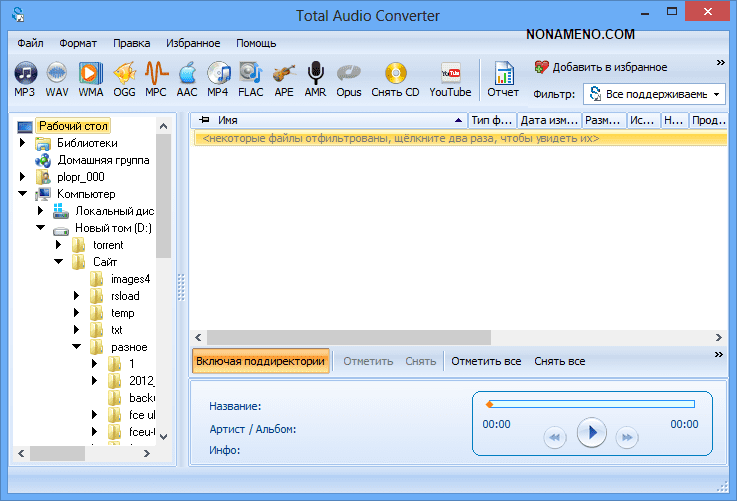Open the Избранное menu
The width and height of the screenshot is (737, 501).
point(193,43)
